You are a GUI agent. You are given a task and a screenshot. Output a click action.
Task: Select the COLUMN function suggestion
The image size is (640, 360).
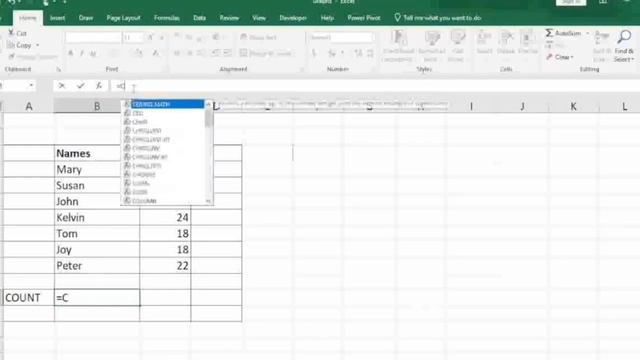(x=164, y=201)
